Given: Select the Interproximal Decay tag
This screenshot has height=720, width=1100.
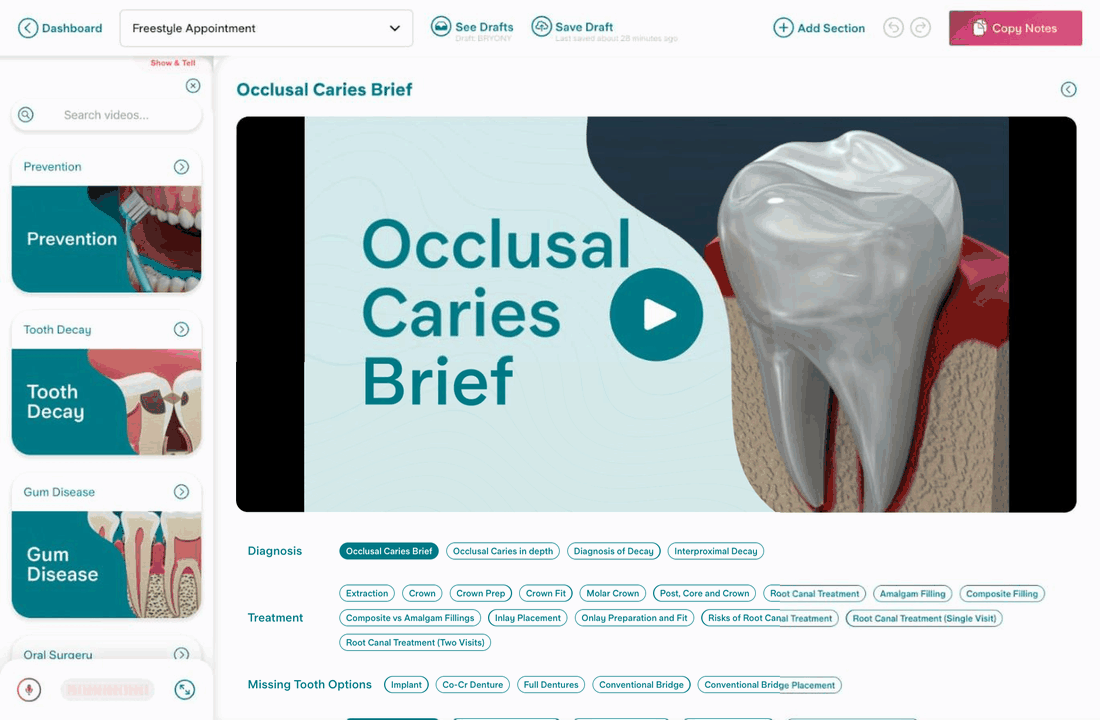Looking at the screenshot, I should click(x=716, y=552).
